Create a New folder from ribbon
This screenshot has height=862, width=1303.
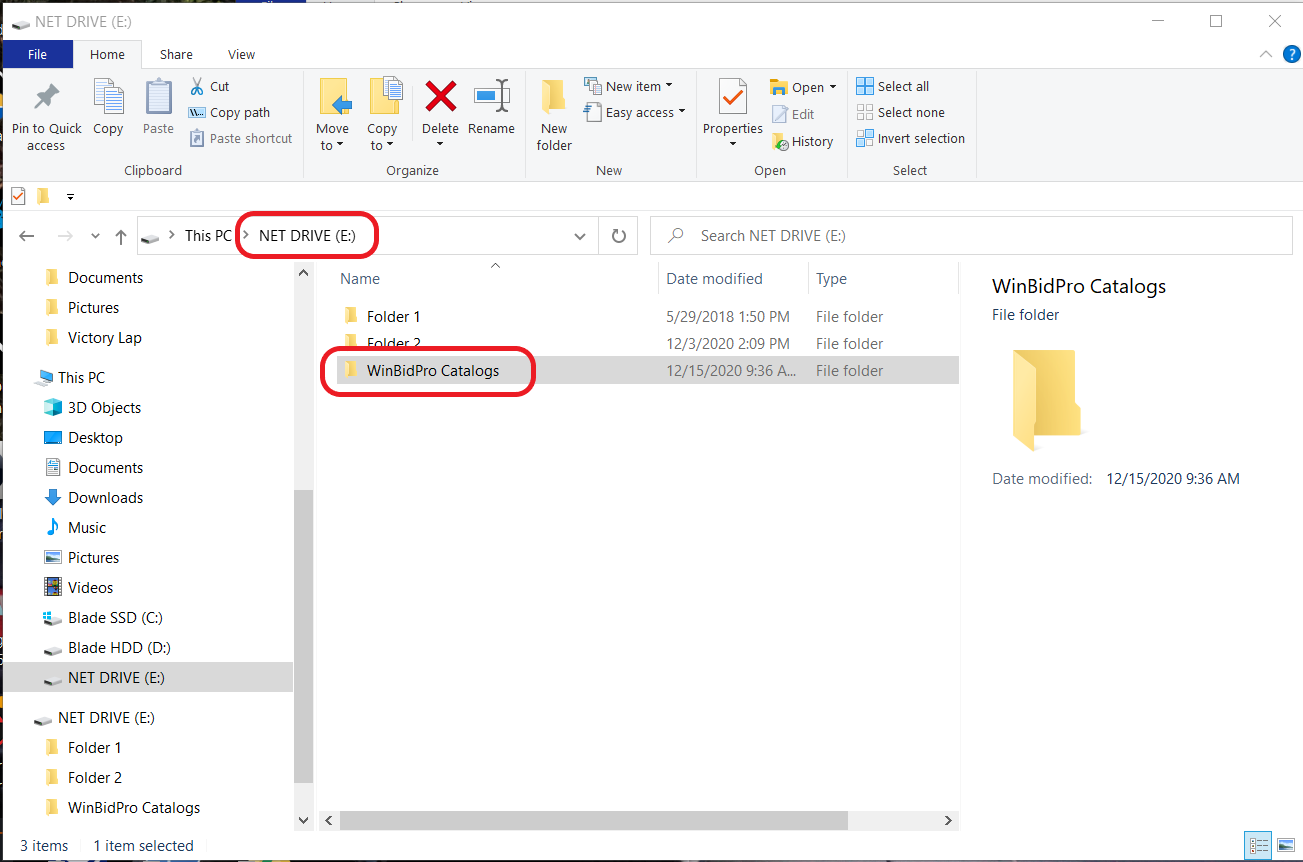[x=553, y=114]
